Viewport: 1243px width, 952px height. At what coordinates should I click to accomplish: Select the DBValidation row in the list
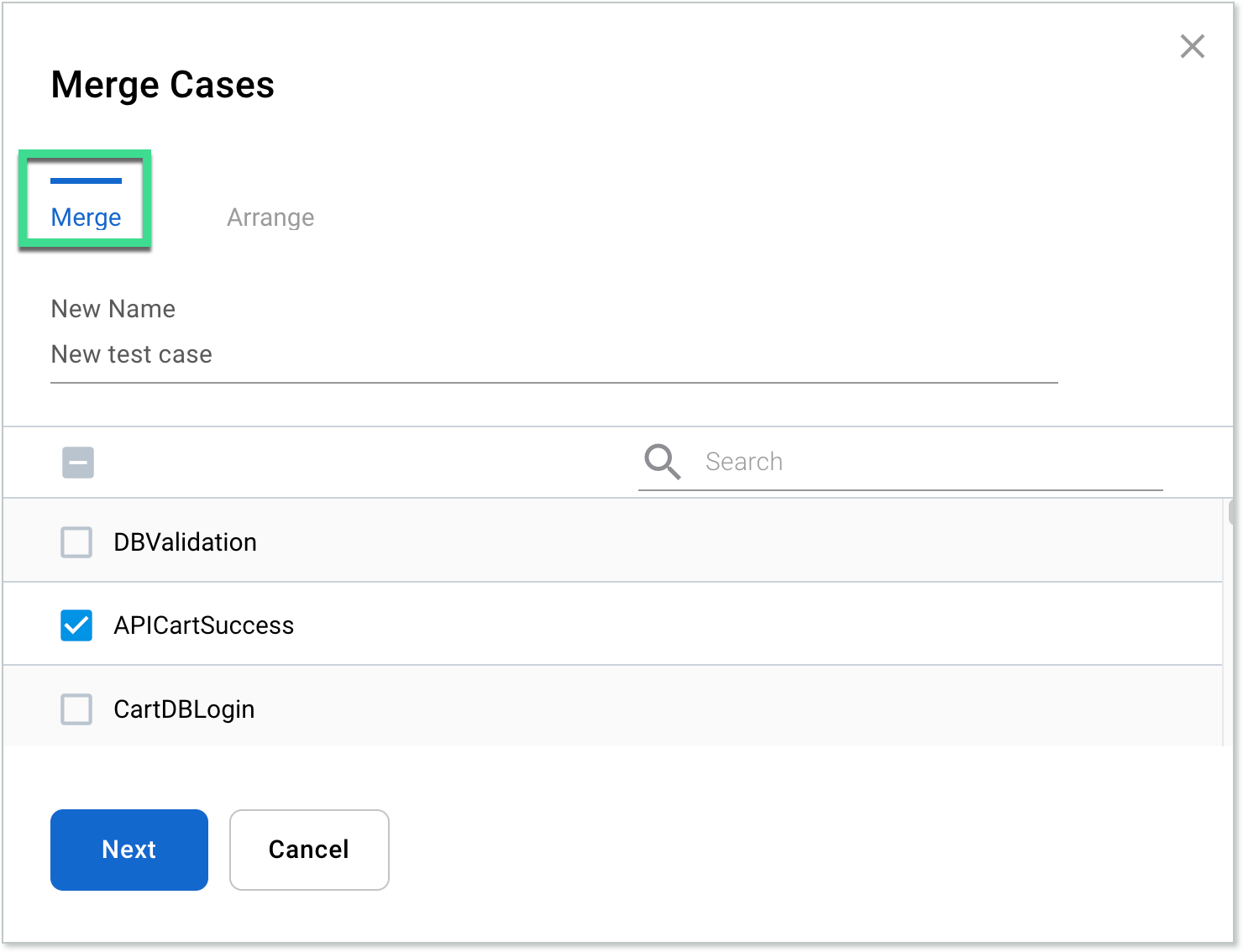point(336,542)
